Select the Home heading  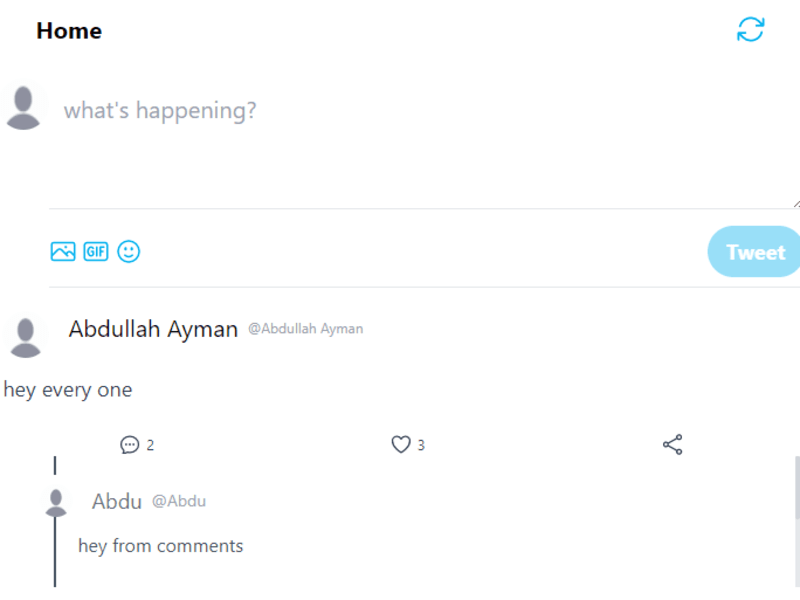pos(69,31)
